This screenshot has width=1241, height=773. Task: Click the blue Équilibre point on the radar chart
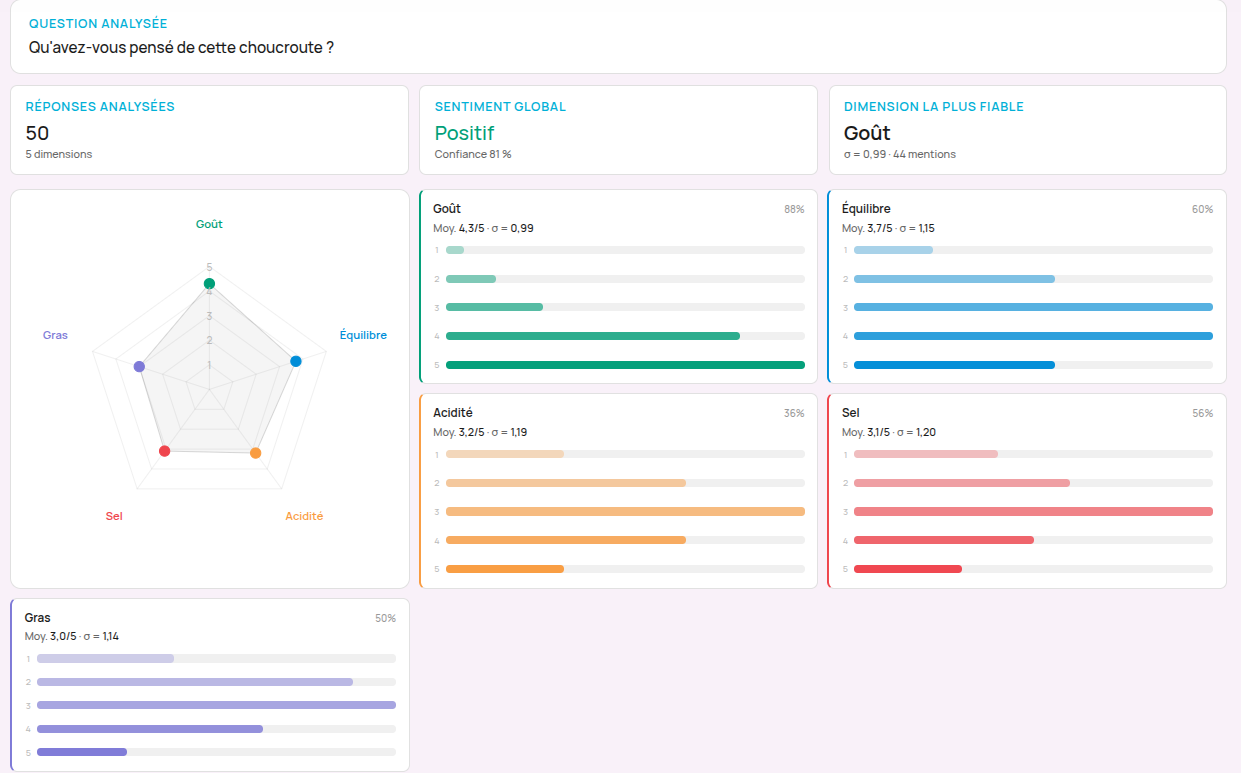coord(295,361)
